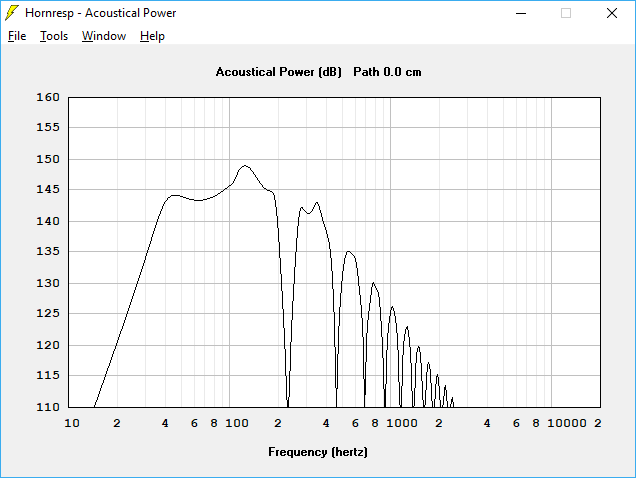Image resolution: width=636 pixels, height=478 pixels.
Task: Click the Hornresp lightning bolt icon
Action: (12, 13)
